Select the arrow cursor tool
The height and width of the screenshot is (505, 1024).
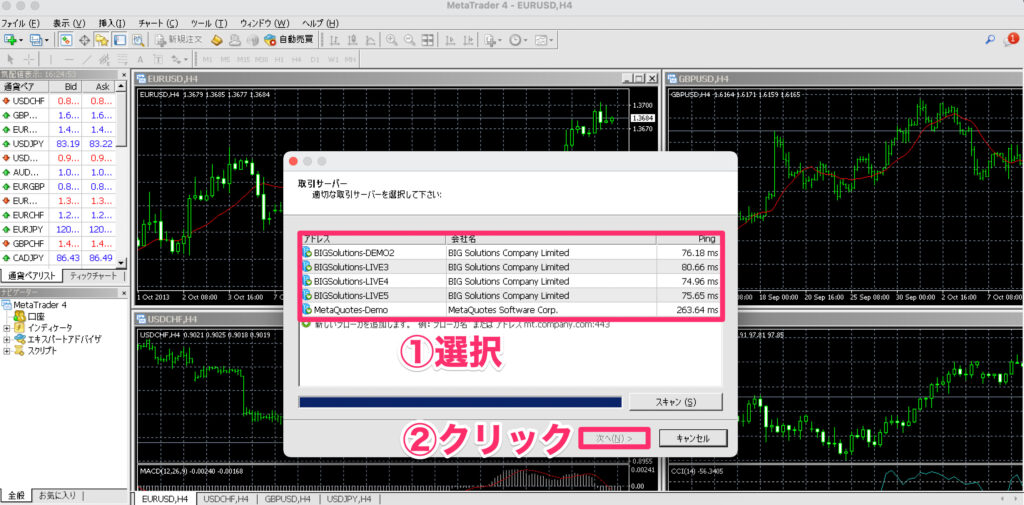pyautogui.click(x=10, y=59)
